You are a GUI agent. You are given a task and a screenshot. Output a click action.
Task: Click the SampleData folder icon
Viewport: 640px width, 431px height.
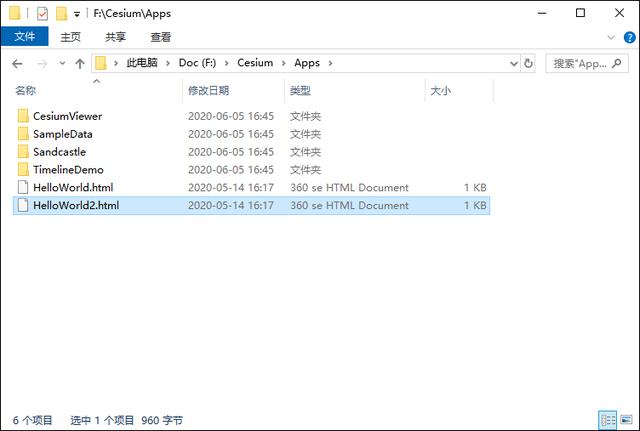coord(23,134)
